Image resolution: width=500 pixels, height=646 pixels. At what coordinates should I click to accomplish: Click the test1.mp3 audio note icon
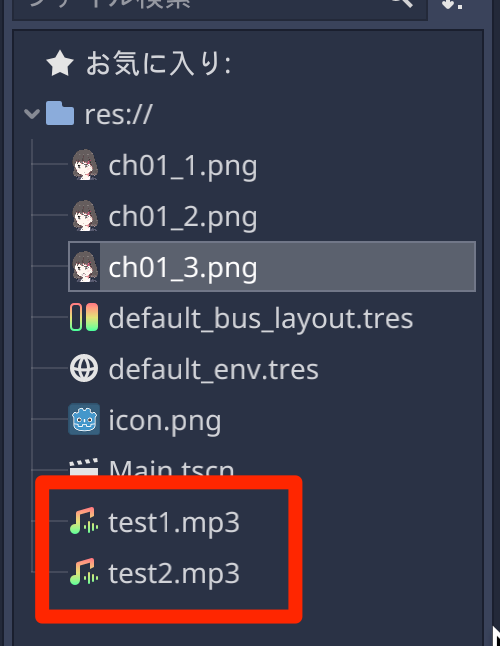click(84, 521)
